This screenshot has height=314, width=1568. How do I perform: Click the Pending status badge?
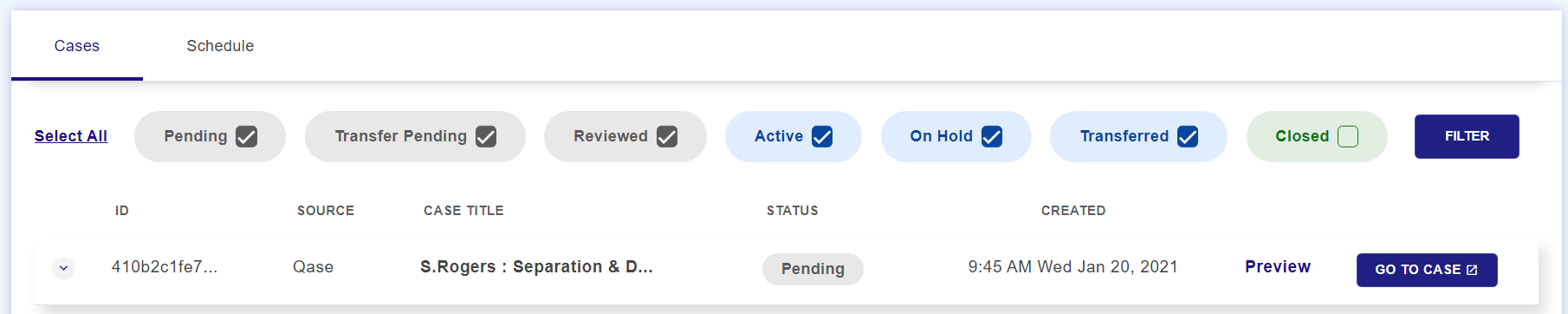[813, 269]
